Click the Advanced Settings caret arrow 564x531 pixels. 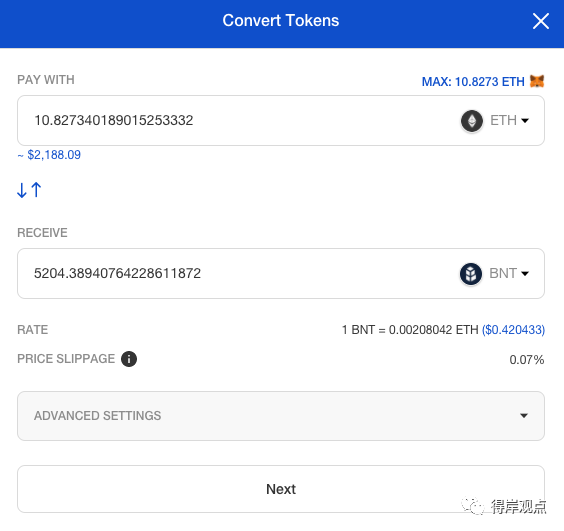coord(524,416)
